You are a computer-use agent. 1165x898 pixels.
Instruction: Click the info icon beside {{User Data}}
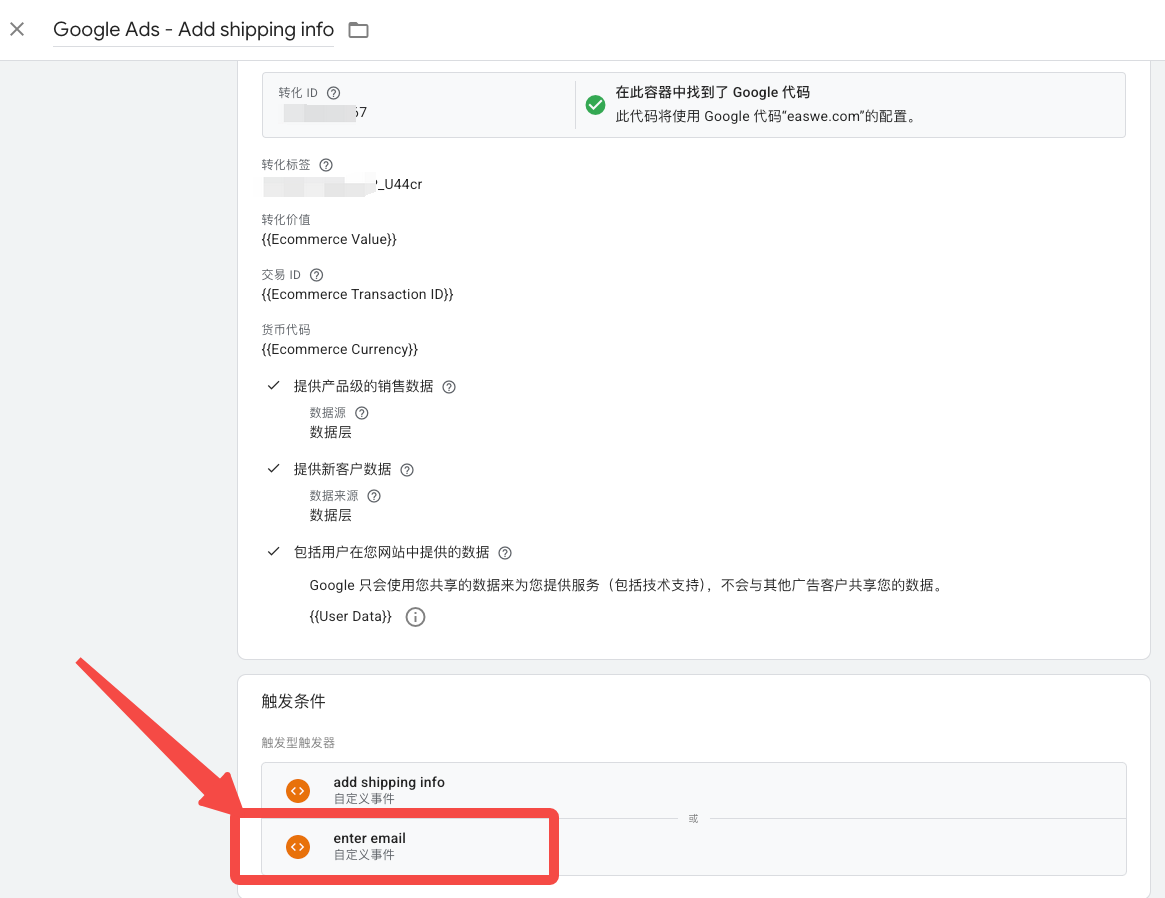(x=415, y=617)
